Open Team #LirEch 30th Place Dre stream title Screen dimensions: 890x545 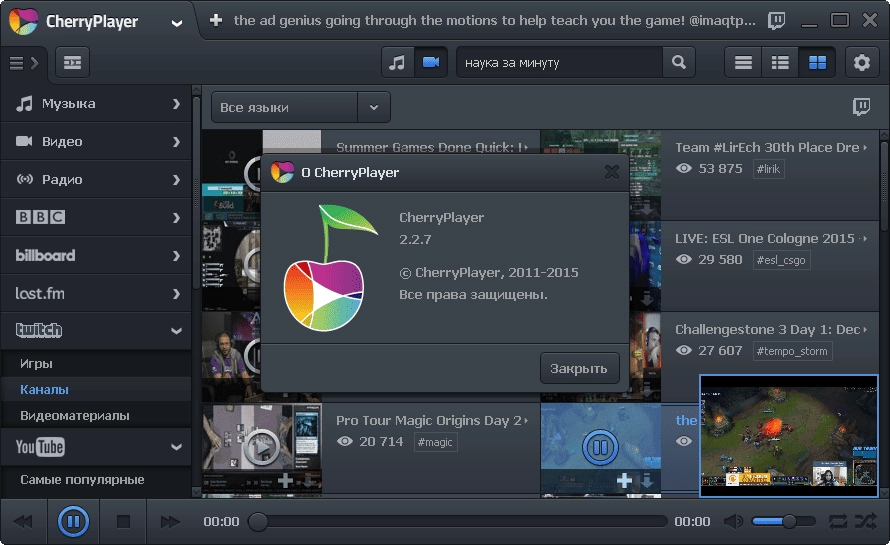point(767,148)
